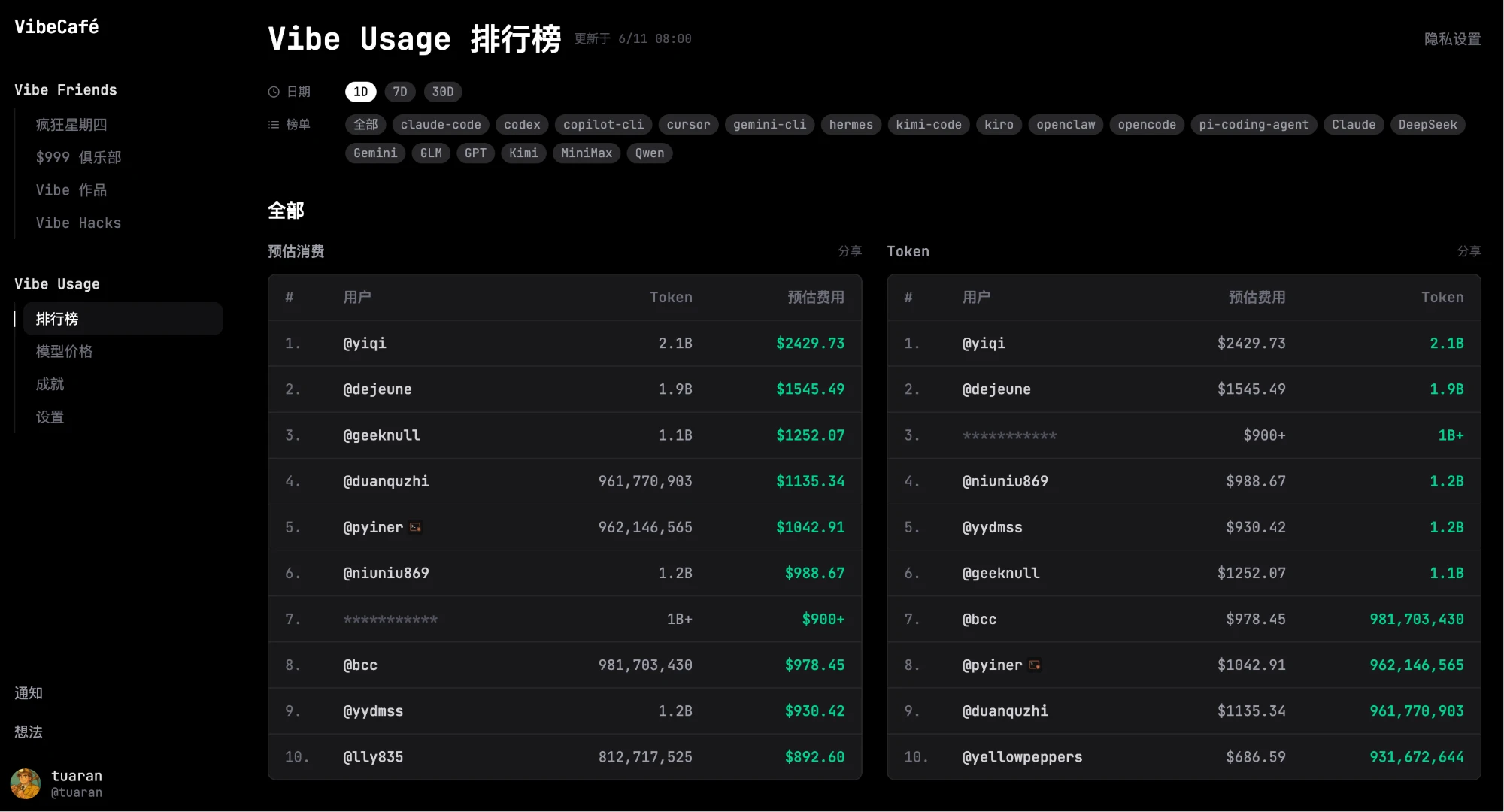
Task: Click the masked user in estimated spending row 7
Action: [390, 620]
